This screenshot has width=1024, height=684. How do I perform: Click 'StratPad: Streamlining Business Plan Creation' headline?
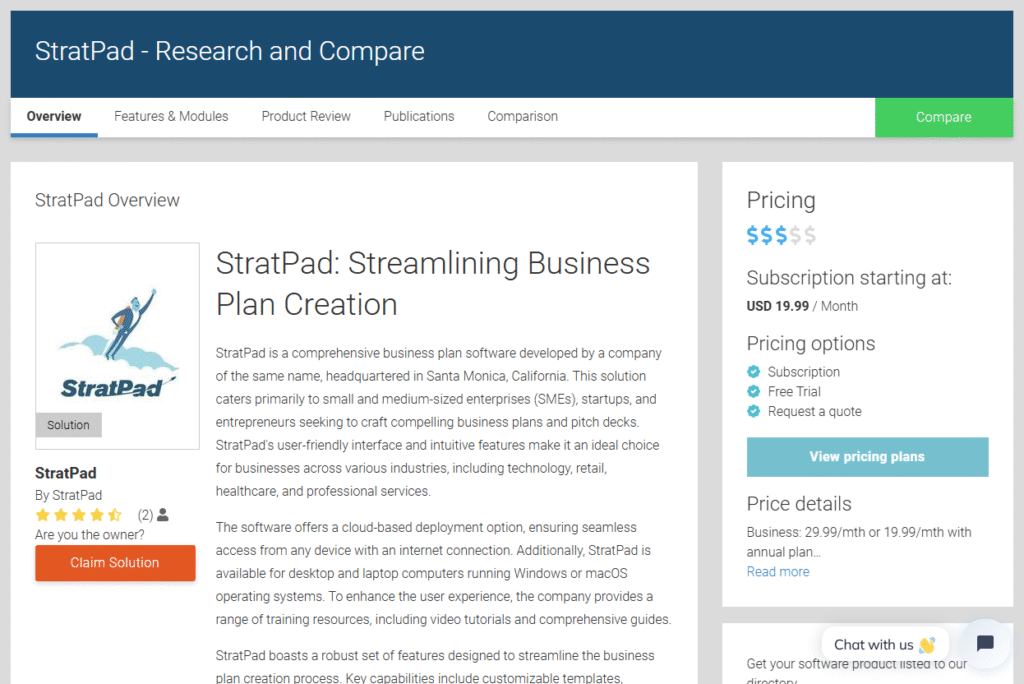[433, 284]
